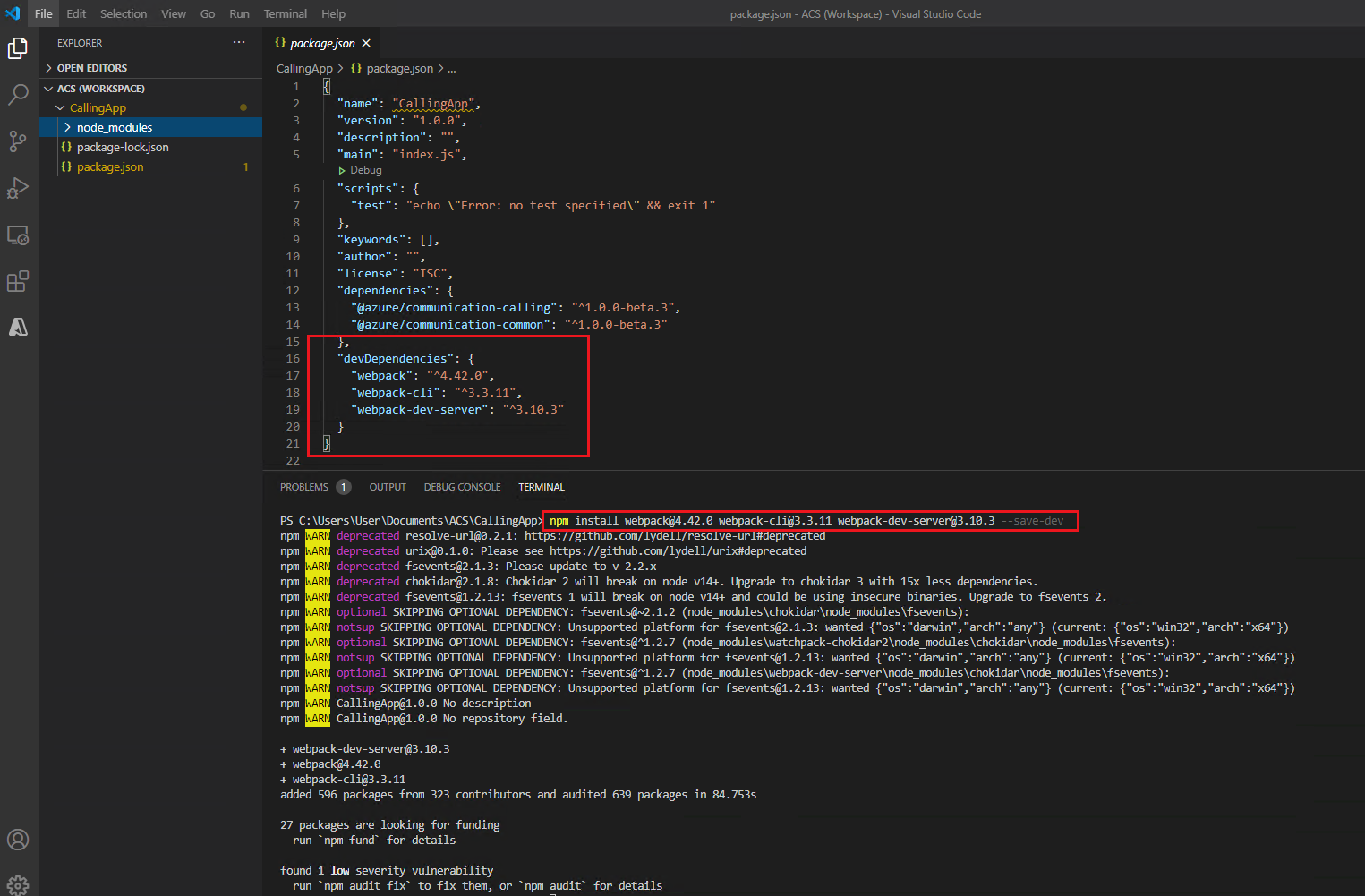This screenshot has height=896, width=1365.
Task: Open the Remote Explorer icon
Action: tap(18, 235)
